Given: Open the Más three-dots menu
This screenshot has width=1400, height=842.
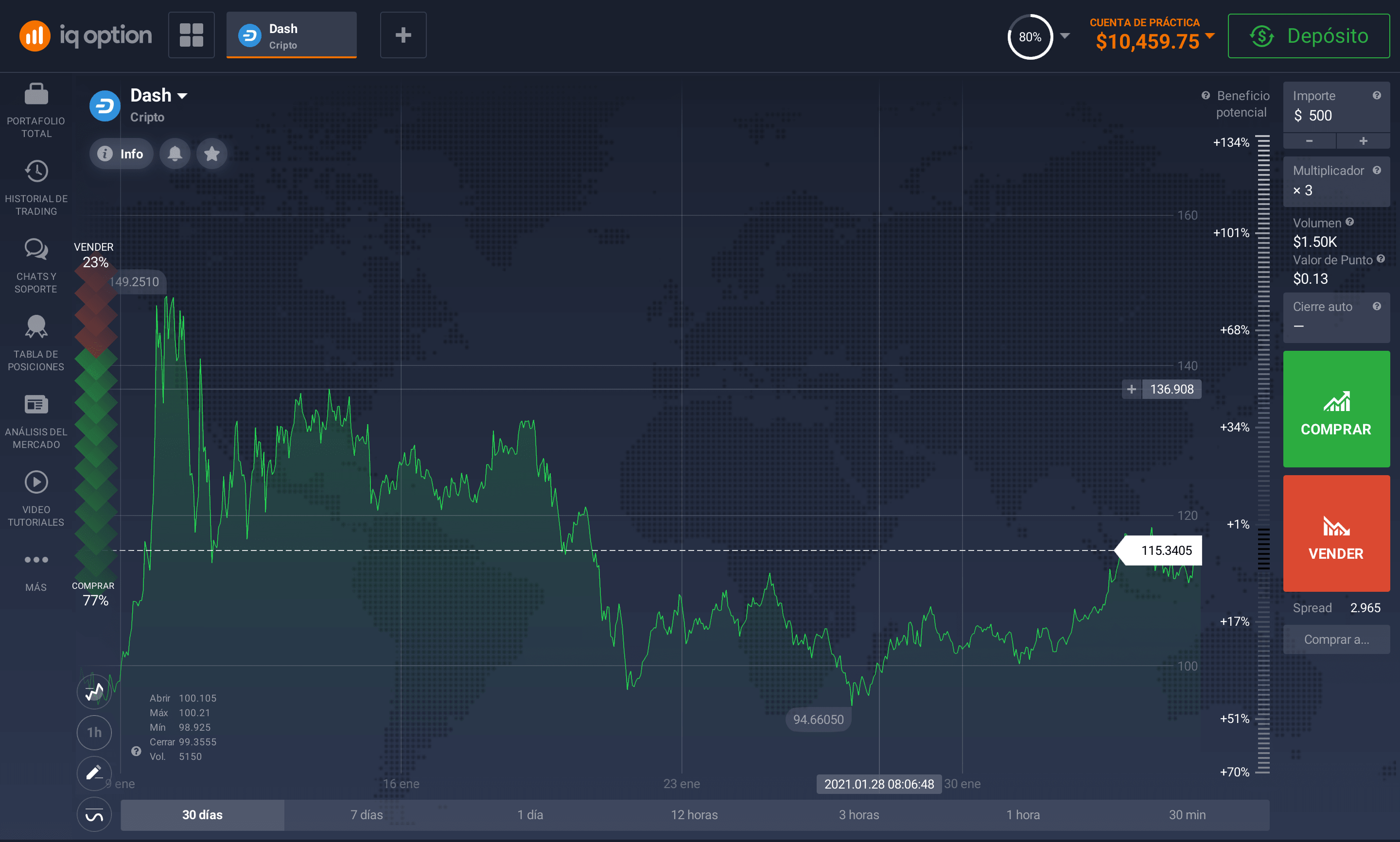Looking at the screenshot, I should tap(36, 560).
